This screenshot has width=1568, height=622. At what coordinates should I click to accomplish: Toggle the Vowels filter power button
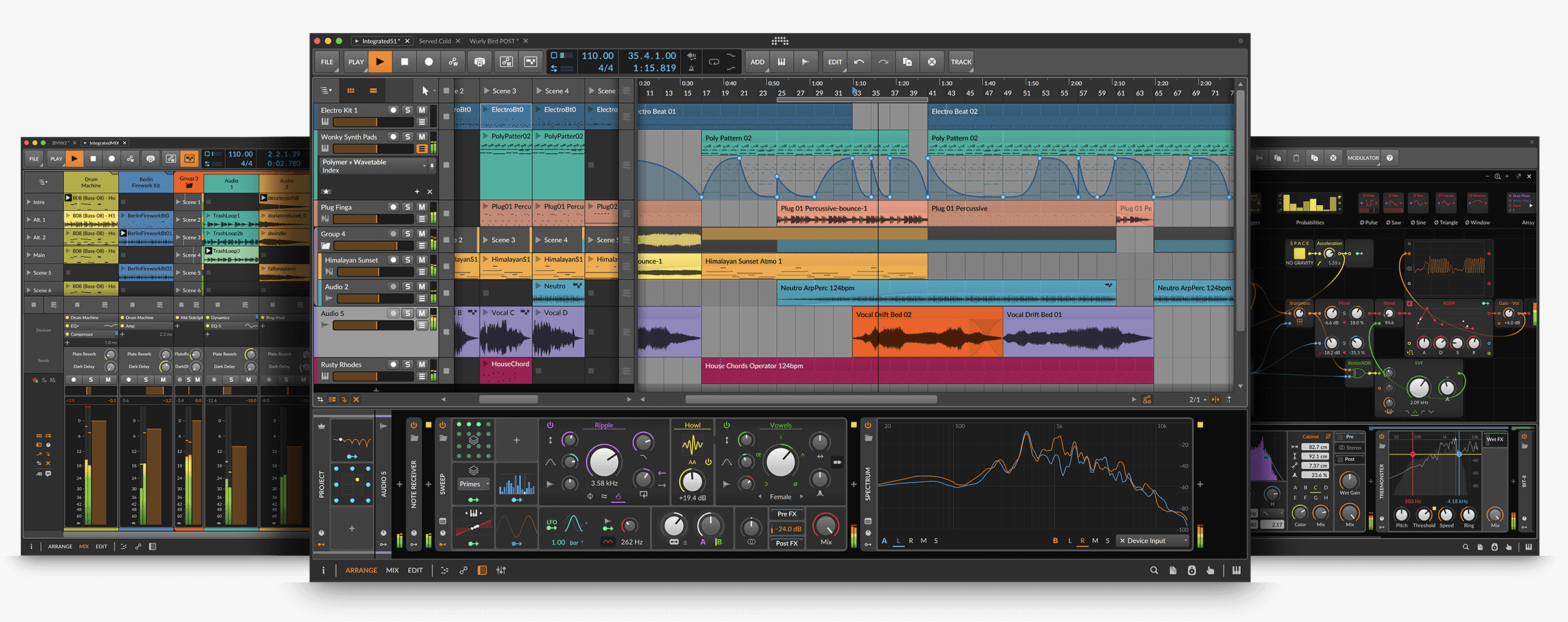(x=726, y=425)
